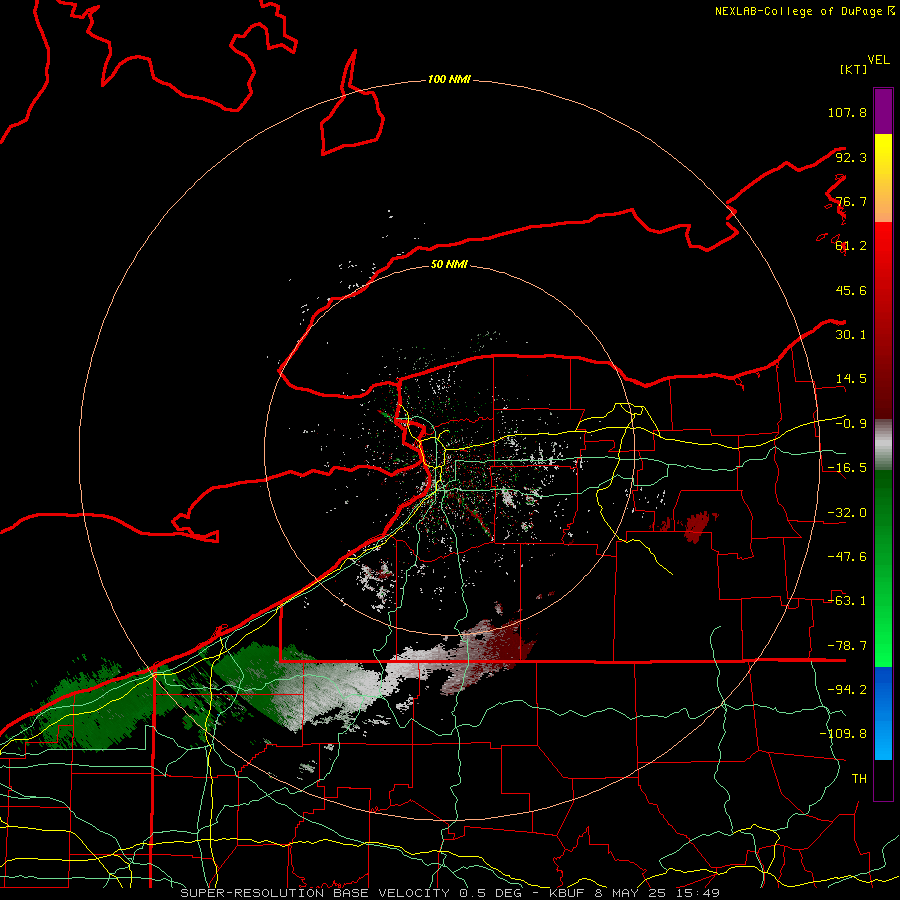Select the -63.1 scale value
The height and width of the screenshot is (900, 900).
click(847, 601)
